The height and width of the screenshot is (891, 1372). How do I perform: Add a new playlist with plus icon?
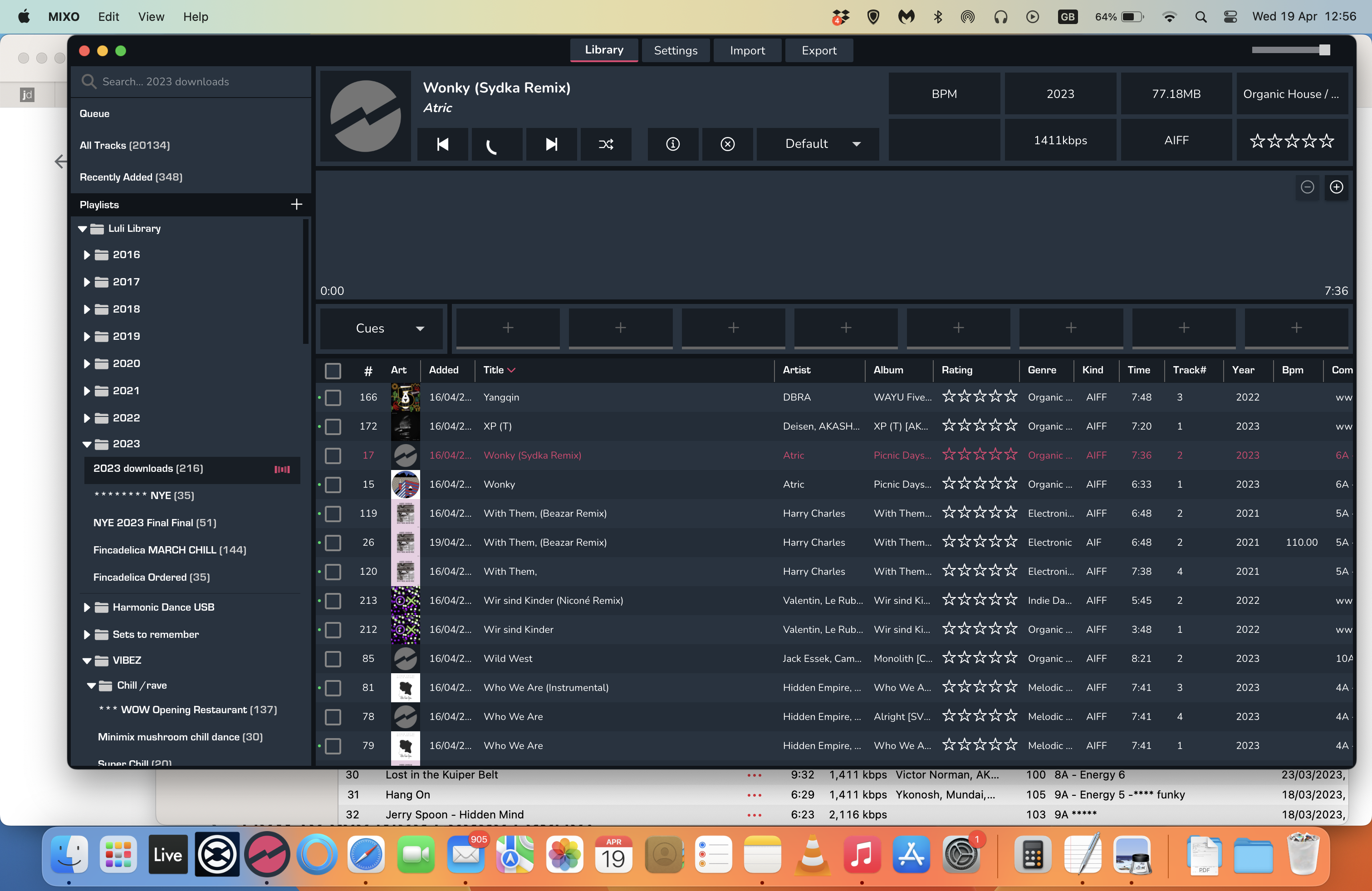(x=296, y=205)
